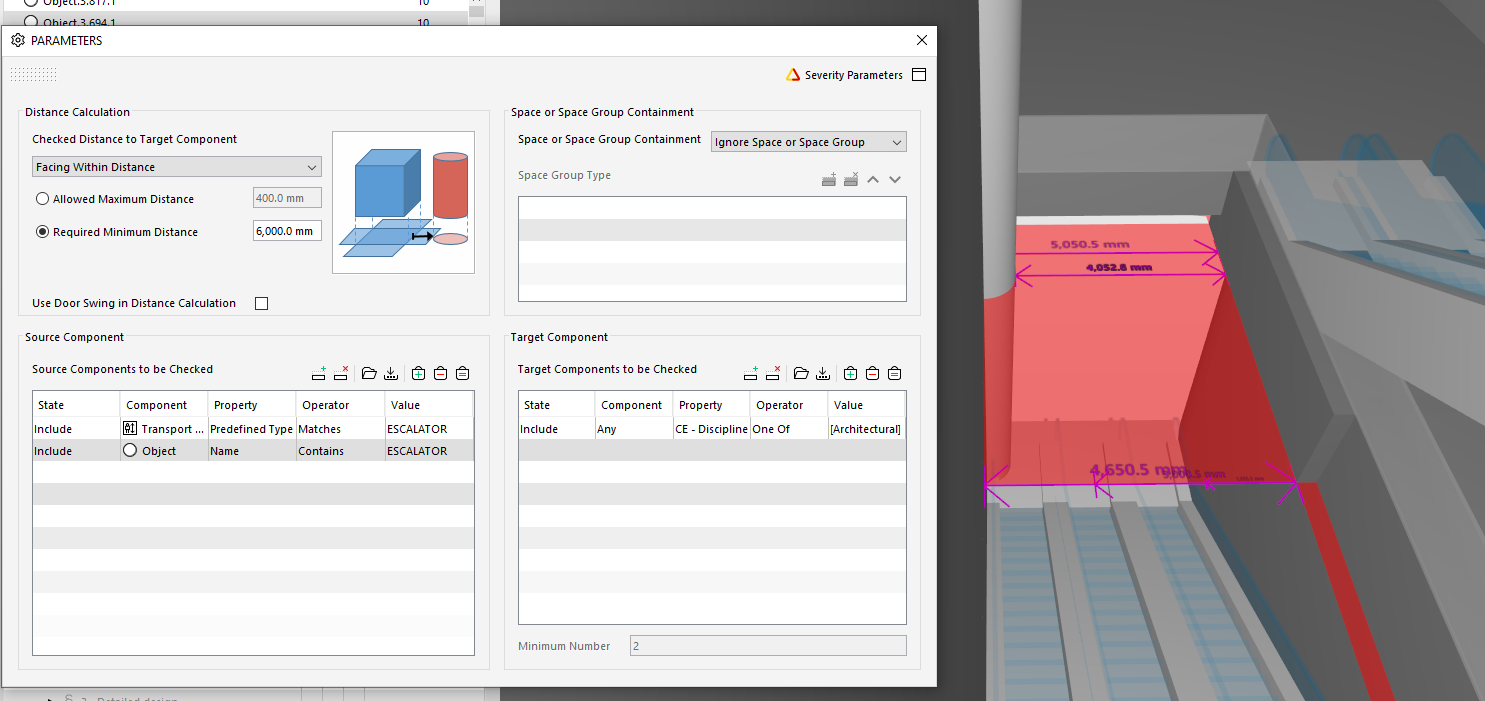Image resolution: width=1485 pixels, height=701 pixels.
Task: Click the Object circle icon in source row
Action: pyautogui.click(x=130, y=451)
